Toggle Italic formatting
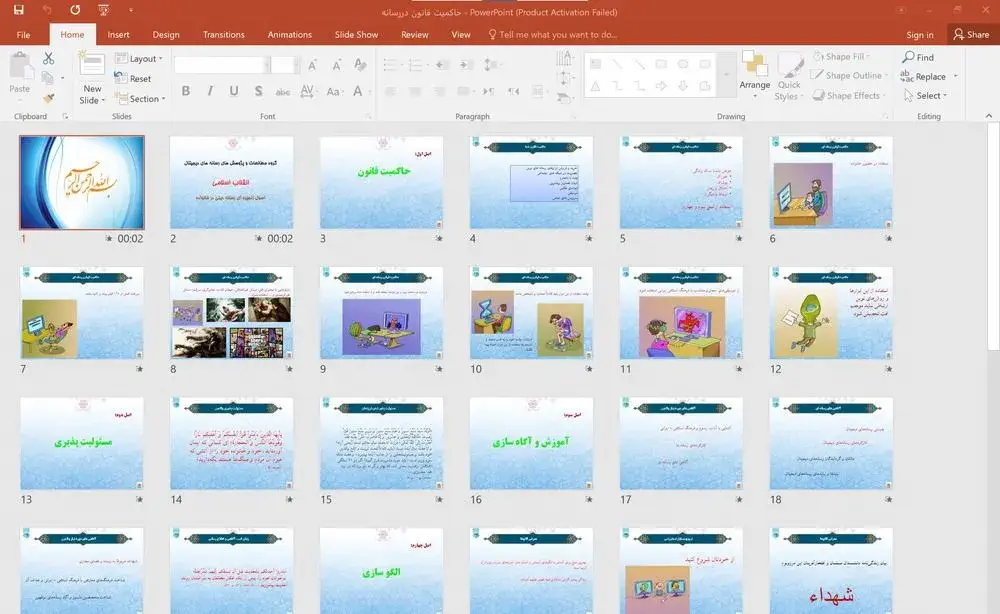Screen dimensions: 1000x614 coord(210,92)
